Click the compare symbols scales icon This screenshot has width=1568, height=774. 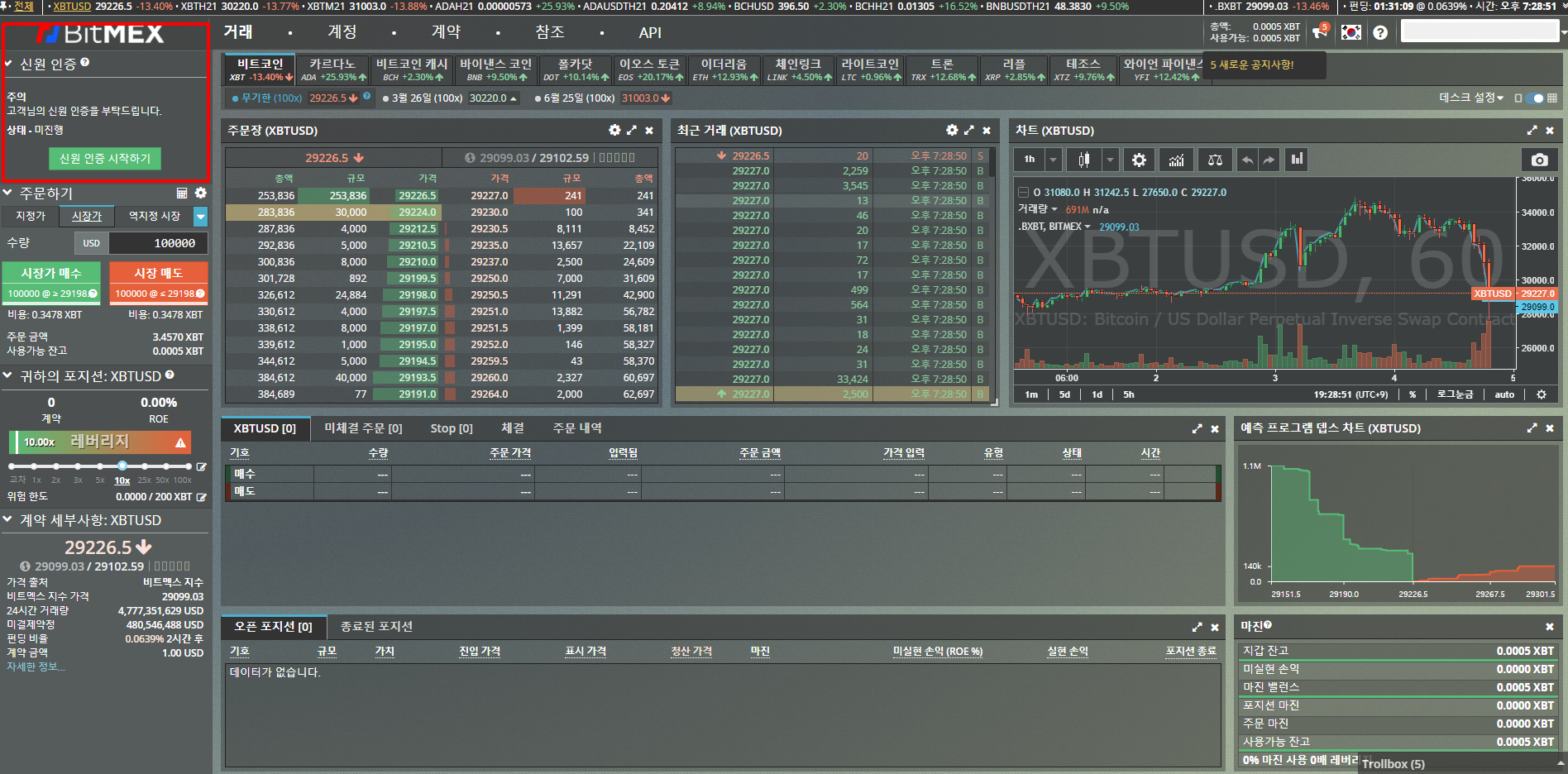click(1215, 160)
